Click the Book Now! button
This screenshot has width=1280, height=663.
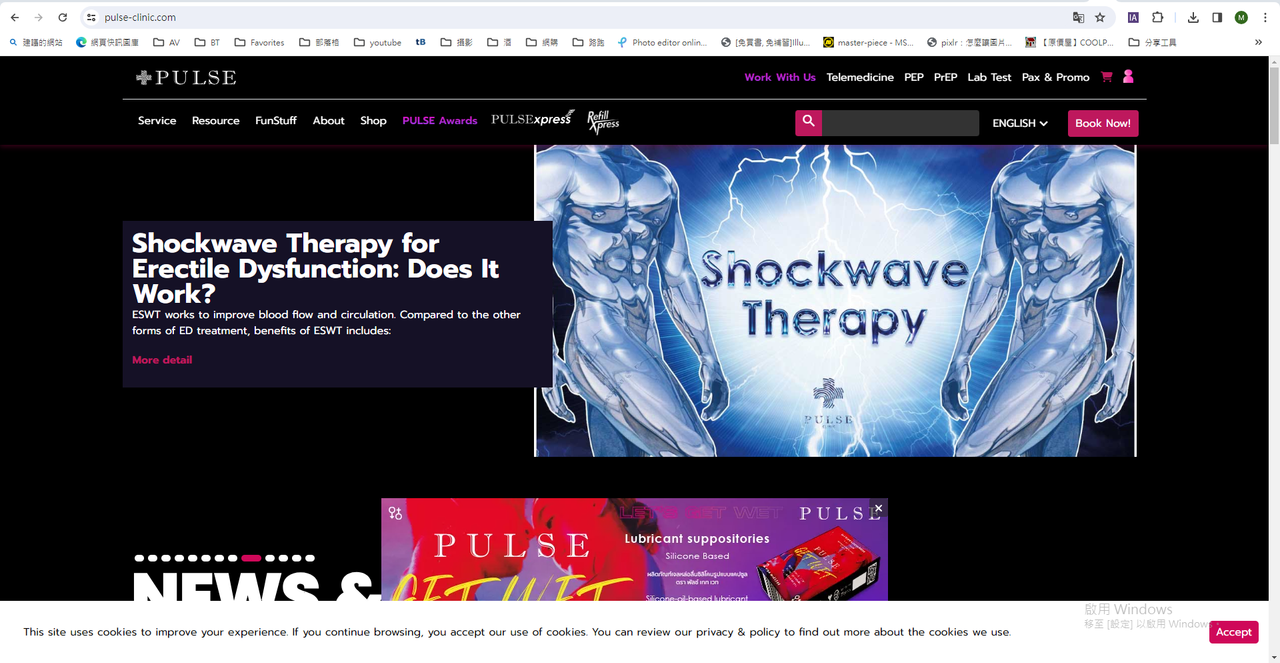(1103, 123)
